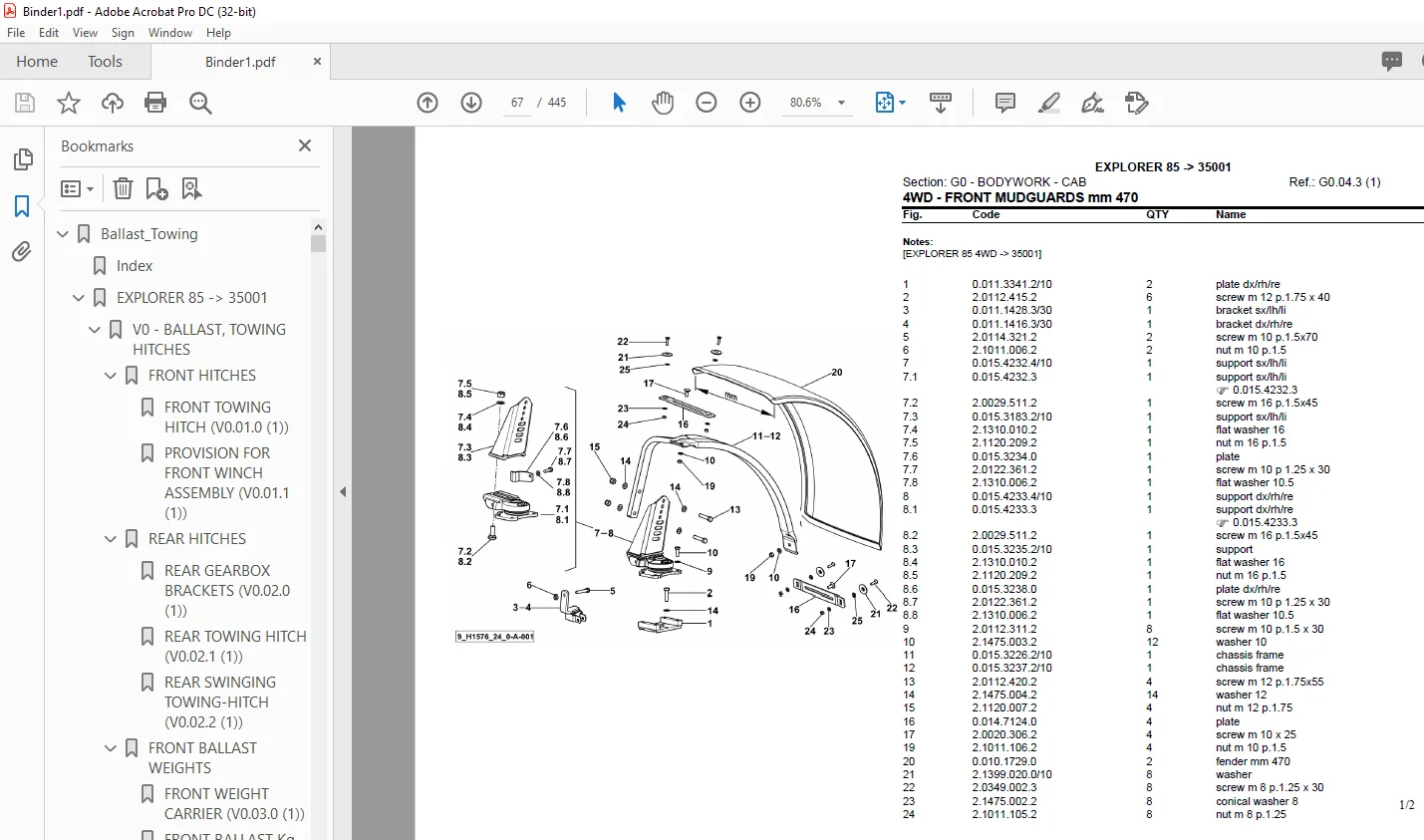Viewport: 1424px width, 840px height.
Task: Select the Binder1.pdf document tab
Action: click(x=240, y=62)
